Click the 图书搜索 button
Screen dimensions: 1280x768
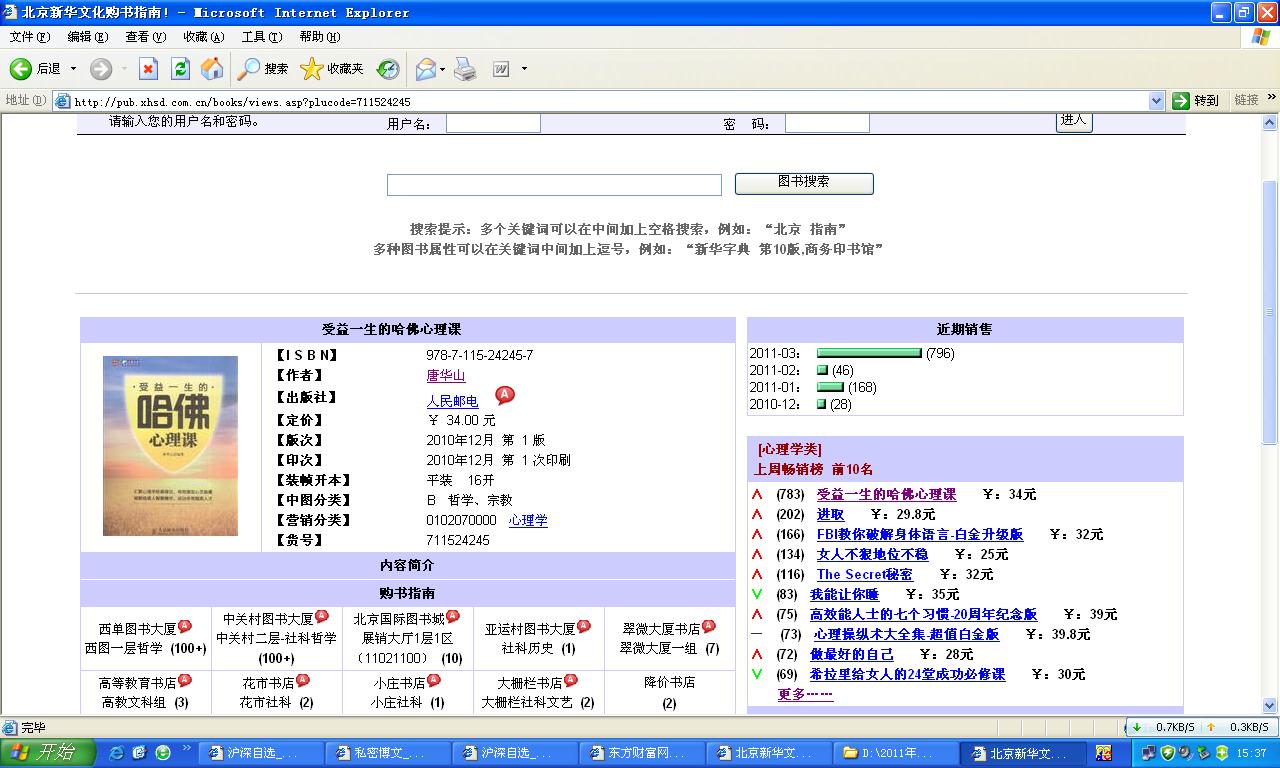804,183
